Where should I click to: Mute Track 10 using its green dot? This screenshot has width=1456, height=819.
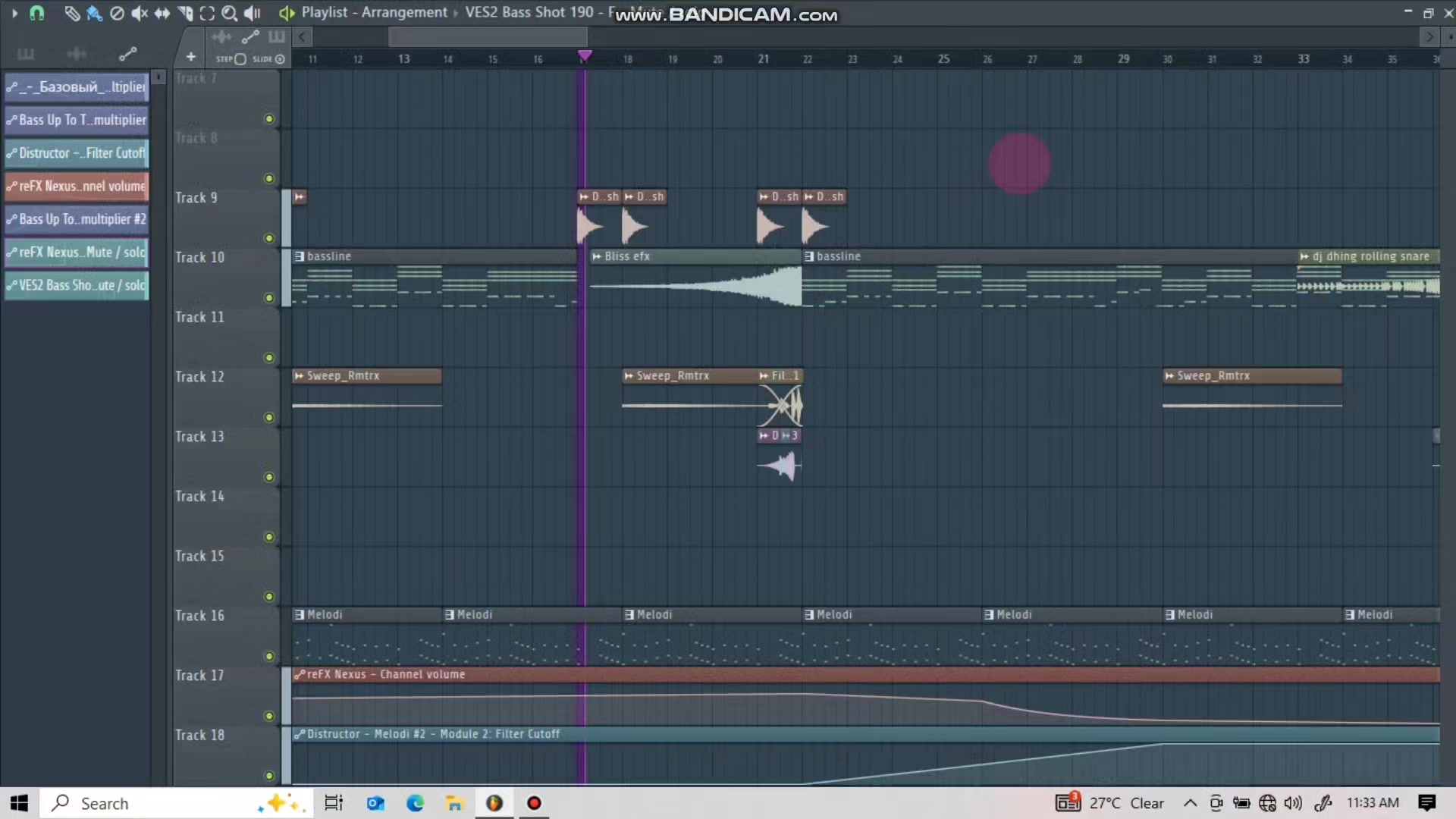(268, 298)
